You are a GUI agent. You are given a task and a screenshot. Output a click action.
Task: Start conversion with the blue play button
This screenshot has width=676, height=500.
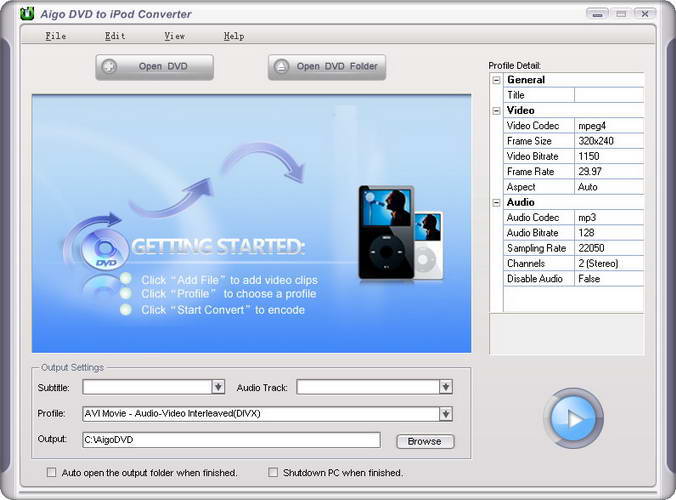click(x=573, y=419)
